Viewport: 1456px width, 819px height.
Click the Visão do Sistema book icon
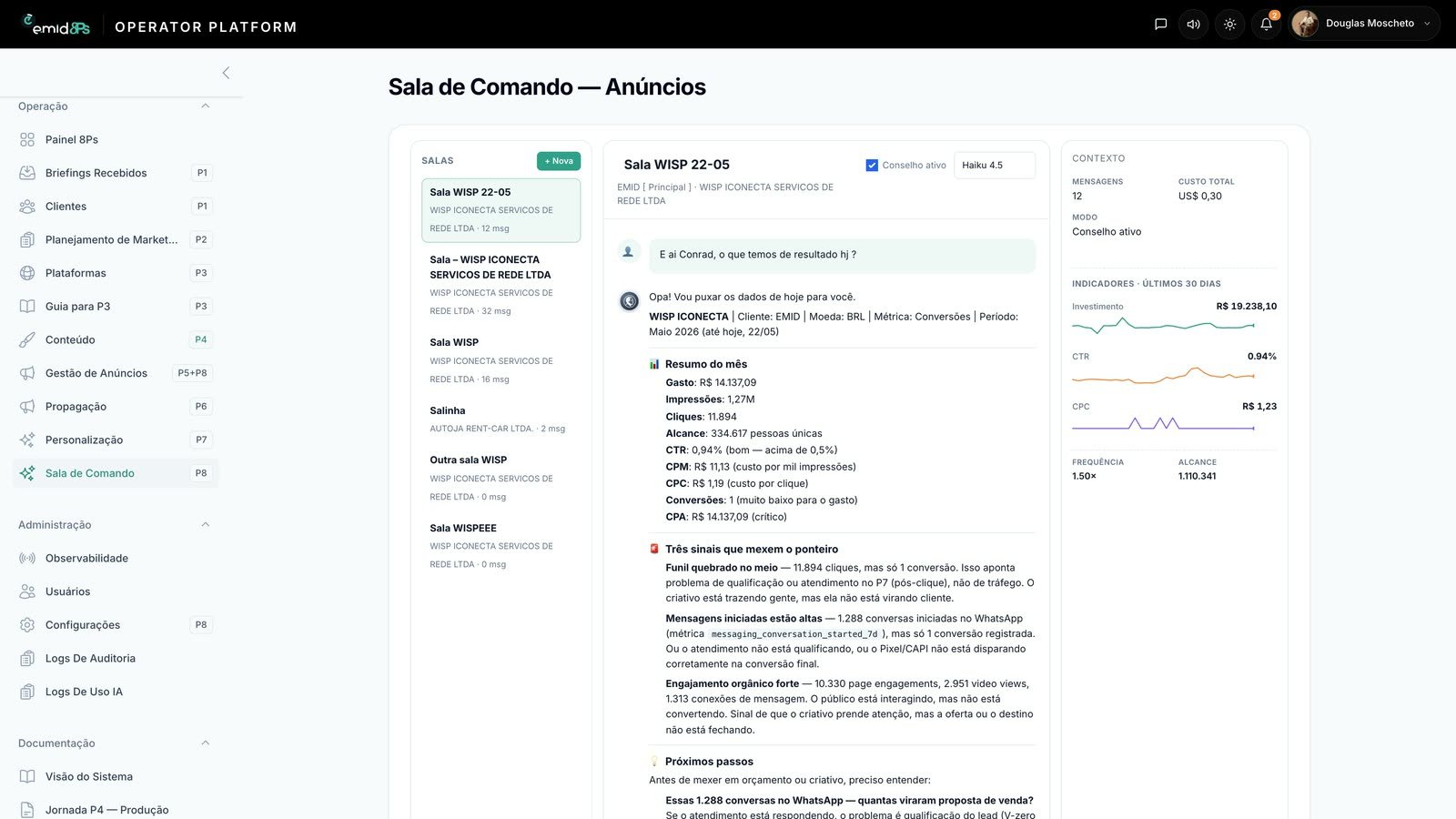[x=27, y=776]
